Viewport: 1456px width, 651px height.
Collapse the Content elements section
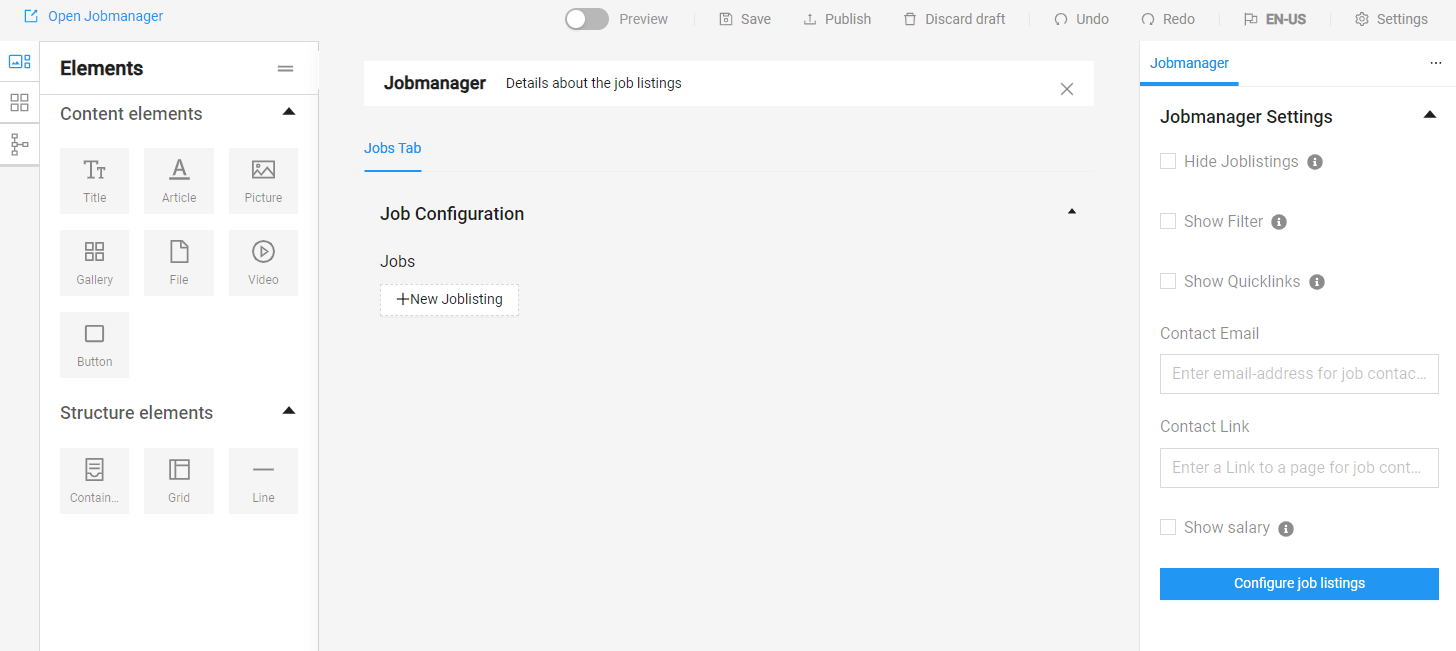[x=289, y=112]
